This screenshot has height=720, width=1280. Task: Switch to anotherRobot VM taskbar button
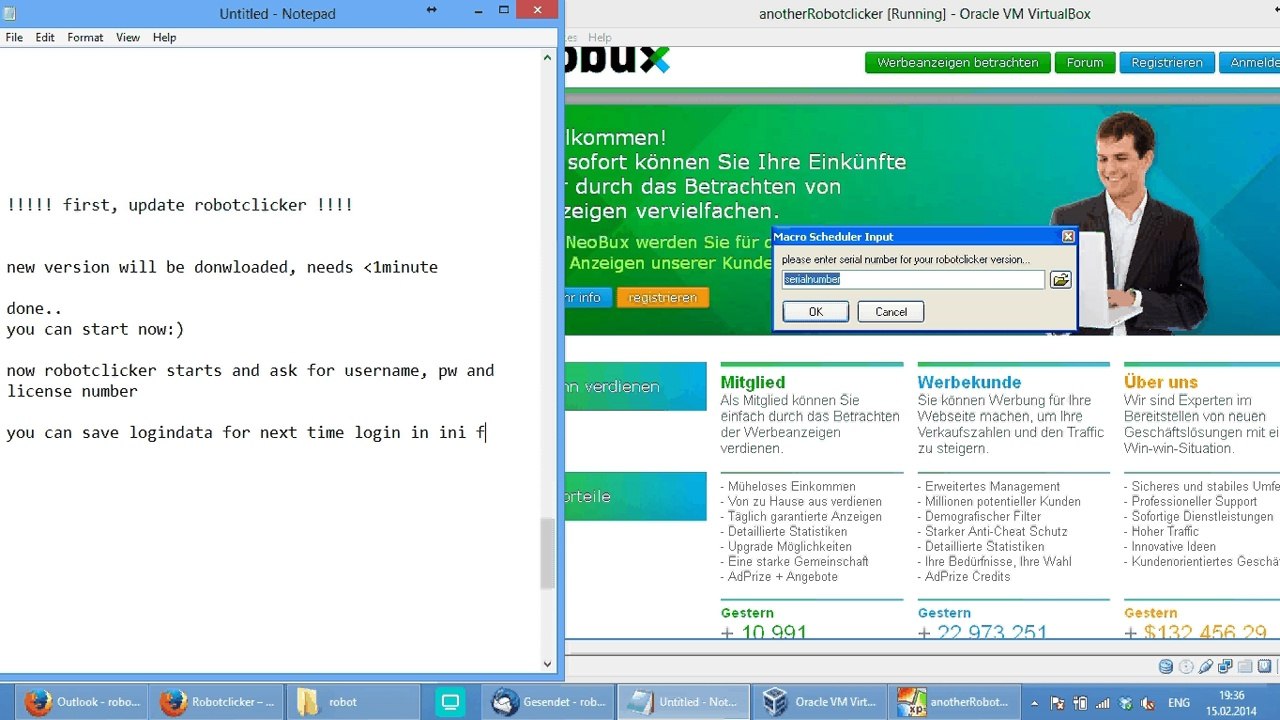(x=953, y=702)
